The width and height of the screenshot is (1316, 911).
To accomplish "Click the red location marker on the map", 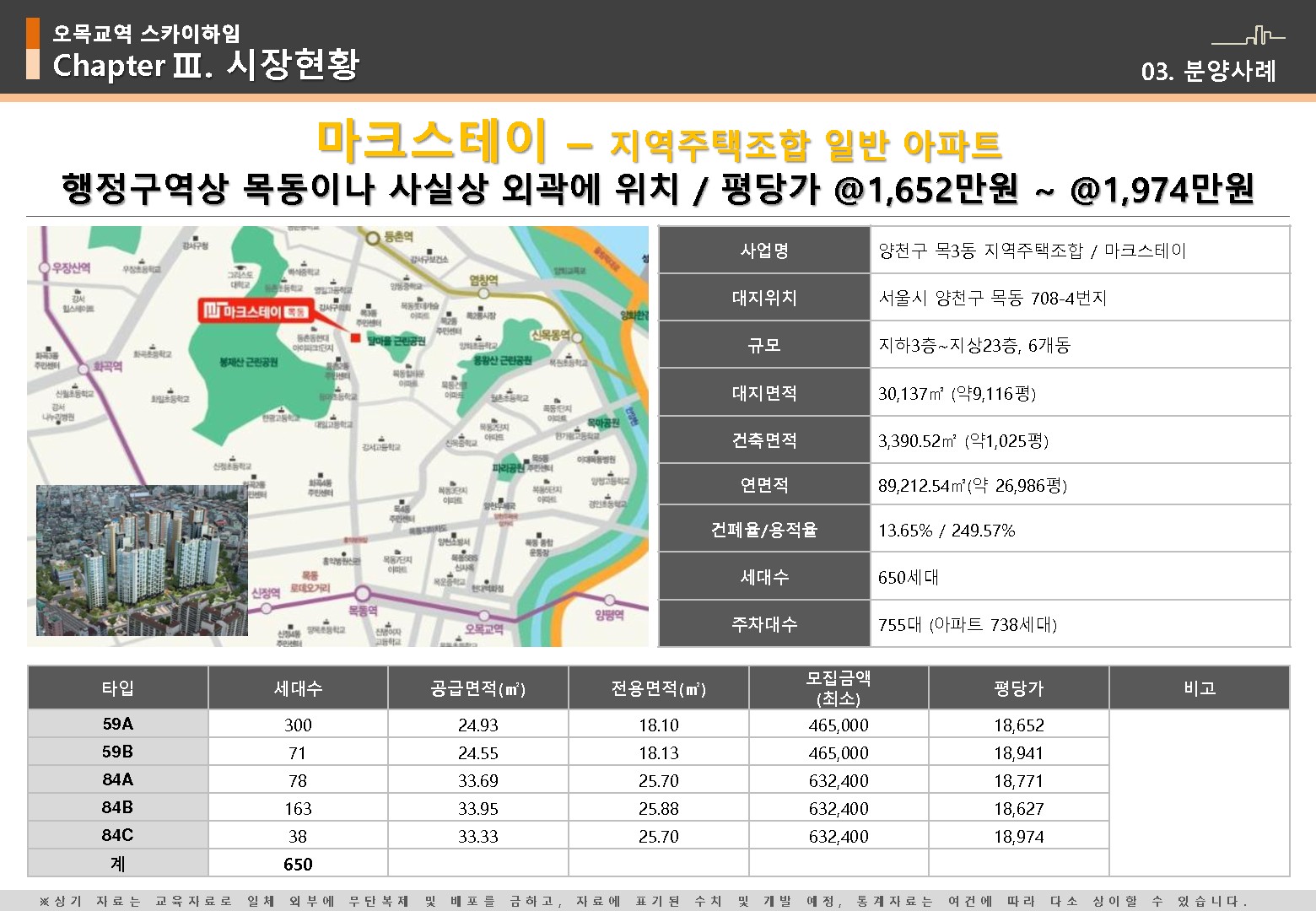I will (x=356, y=338).
